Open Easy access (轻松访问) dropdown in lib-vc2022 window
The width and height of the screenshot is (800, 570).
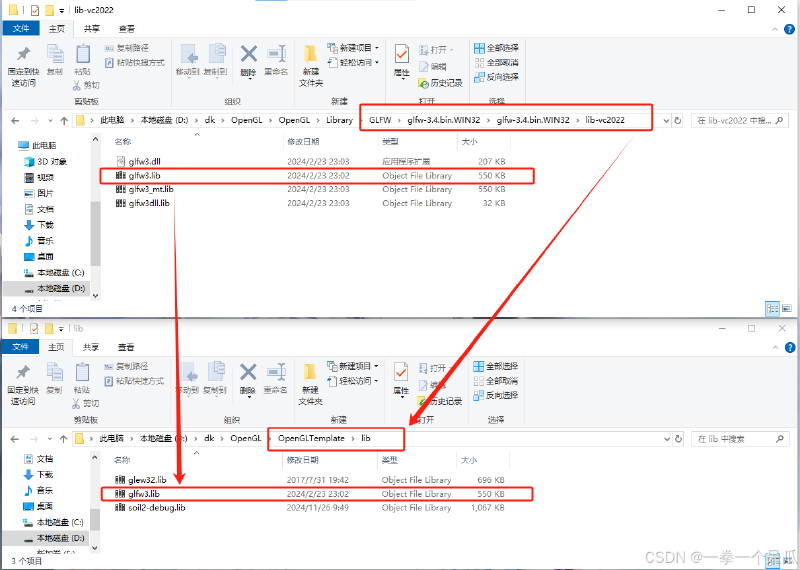(x=354, y=62)
